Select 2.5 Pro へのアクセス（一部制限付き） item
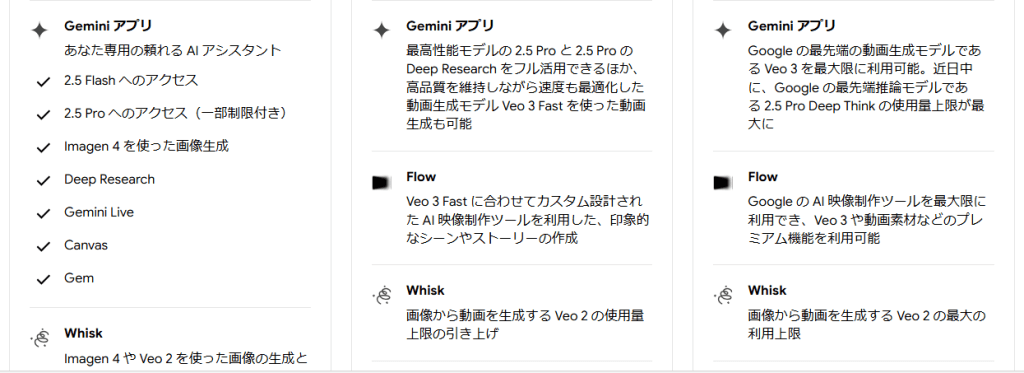This screenshot has height=373, width=1024. tap(176, 113)
